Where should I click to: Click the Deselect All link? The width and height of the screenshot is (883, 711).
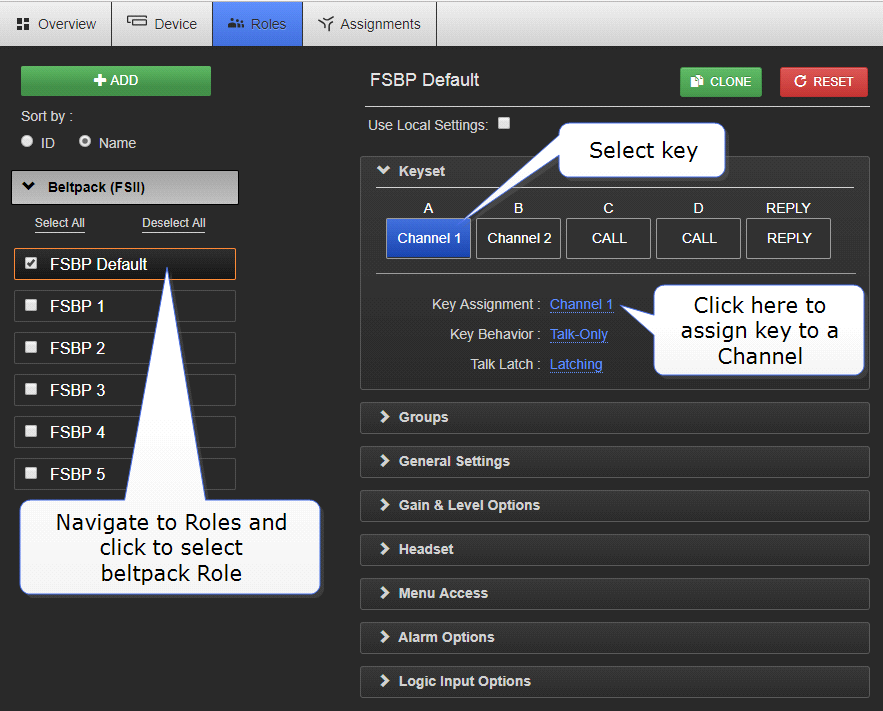tap(173, 223)
